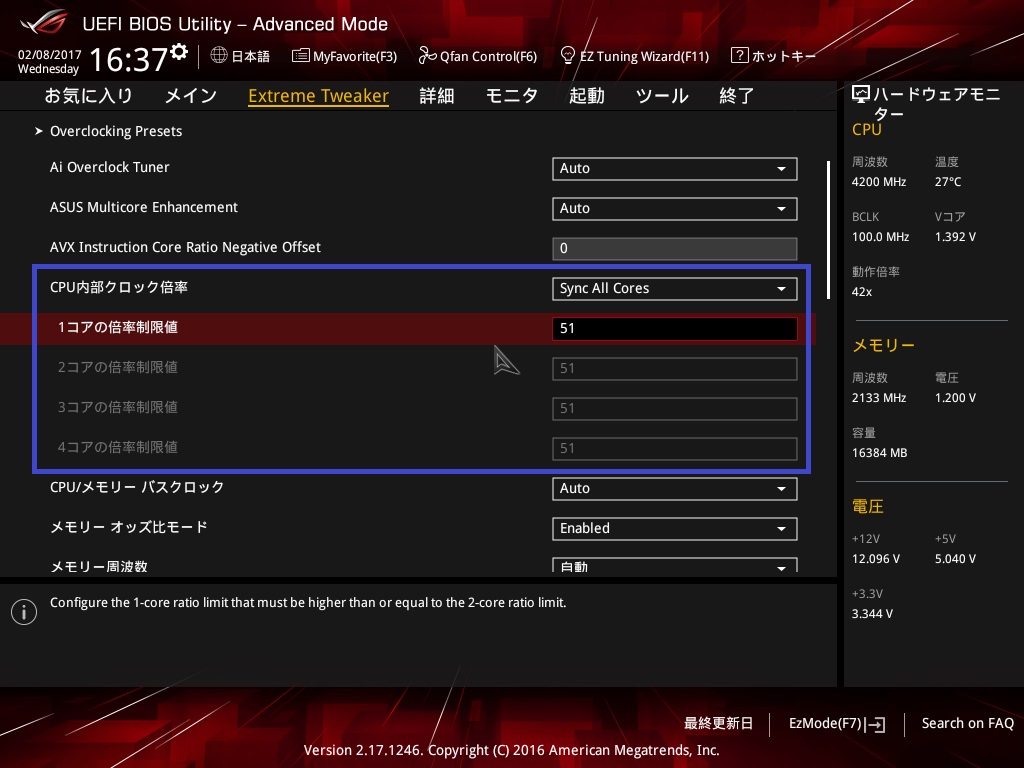The image size is (1024, 768).
Task: Click the language globe icon
Action: tap(219, 56)
